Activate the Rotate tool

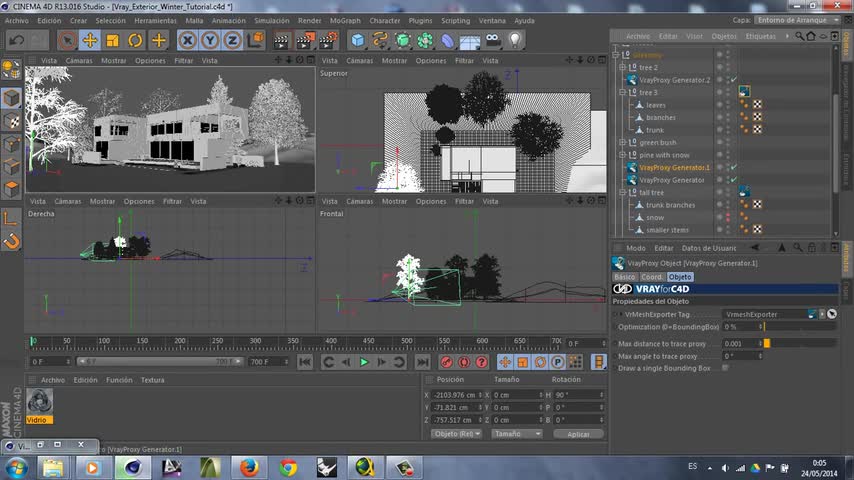[136, 40]
